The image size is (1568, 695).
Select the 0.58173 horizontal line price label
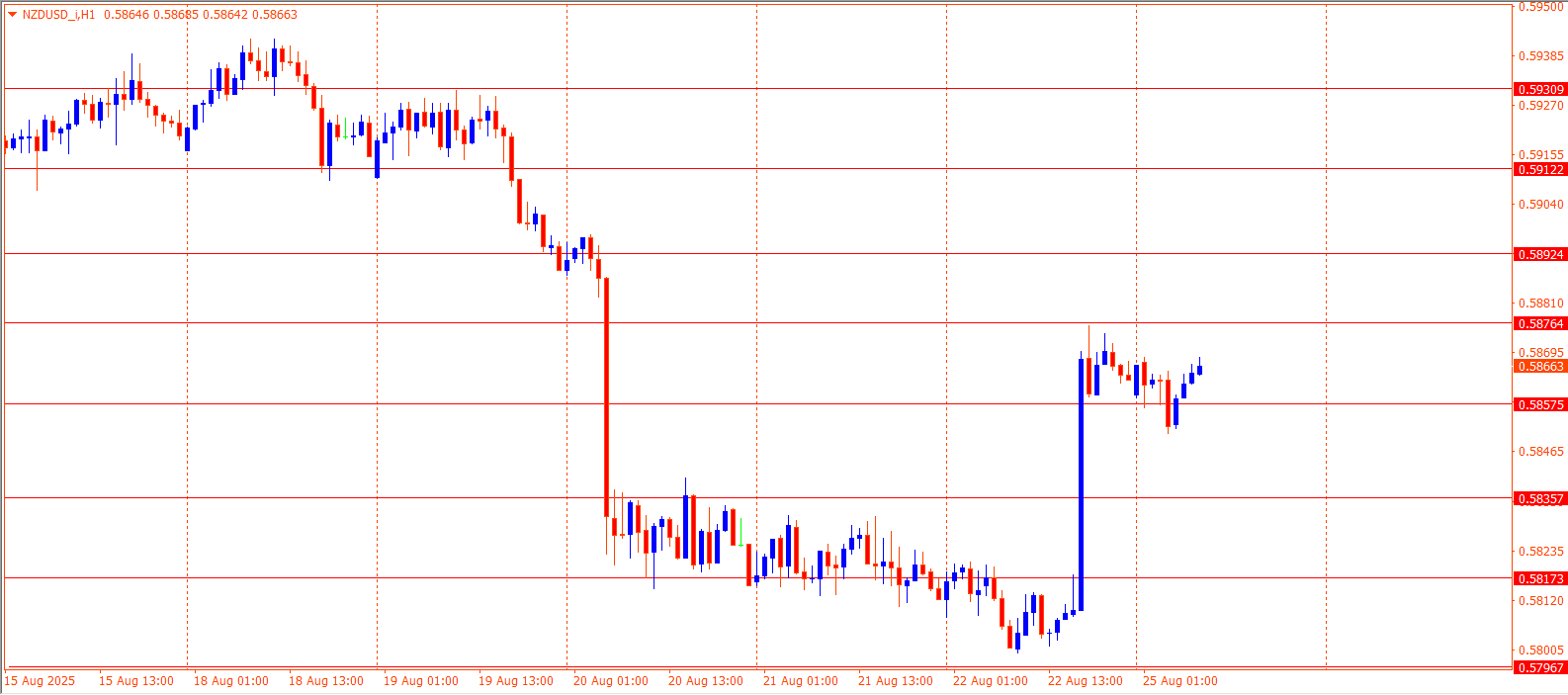point(1540,578)
